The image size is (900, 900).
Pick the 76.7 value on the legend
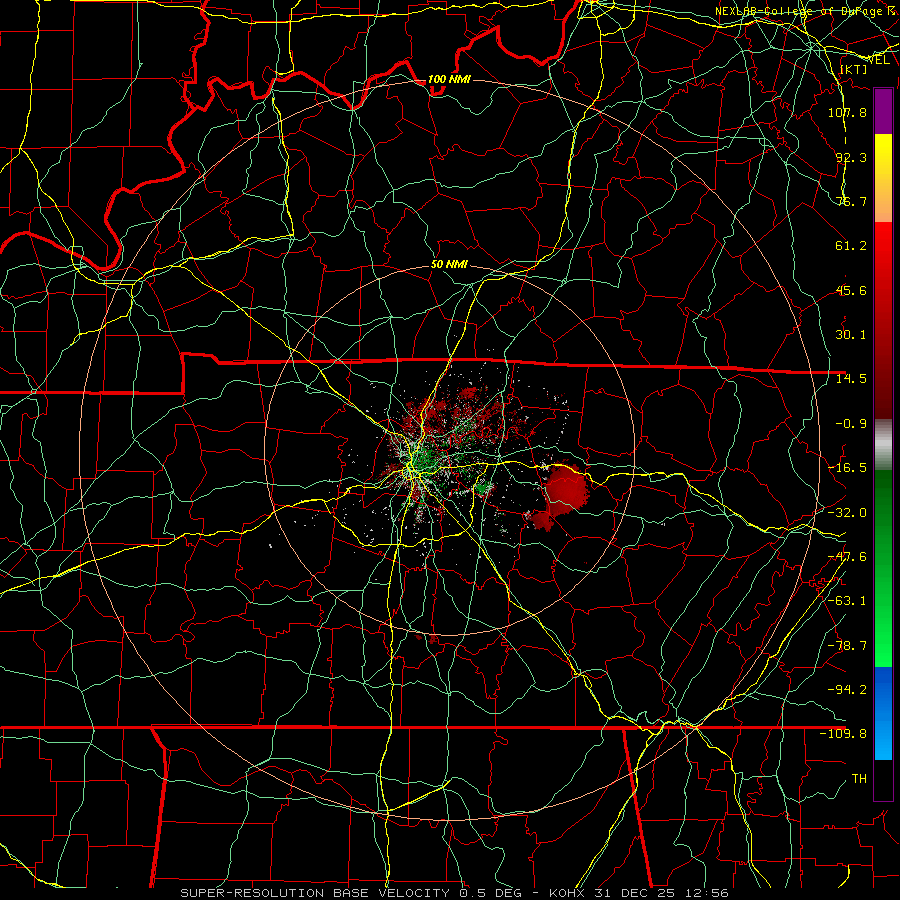pos(851,201)
